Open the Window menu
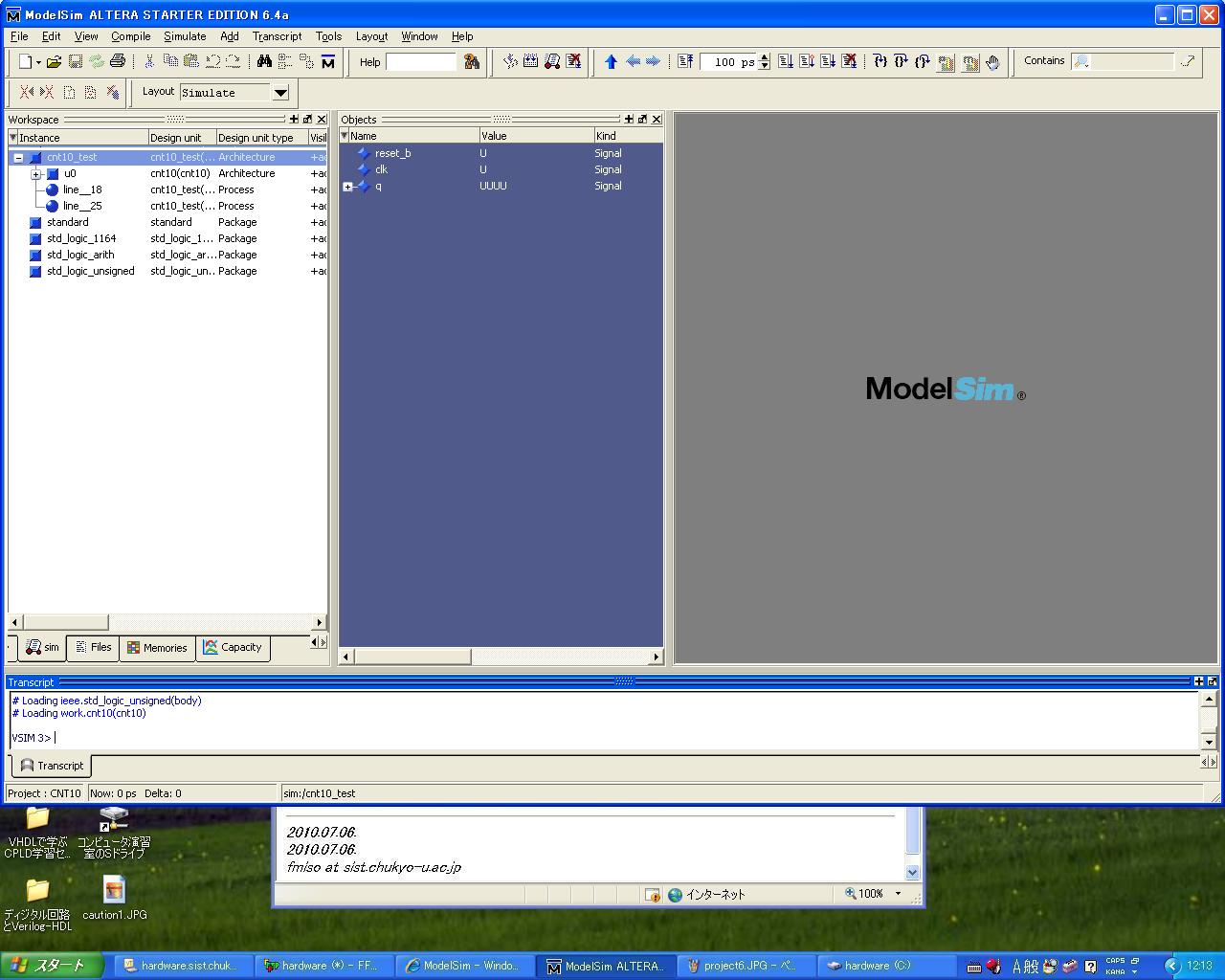 (419, 36)
